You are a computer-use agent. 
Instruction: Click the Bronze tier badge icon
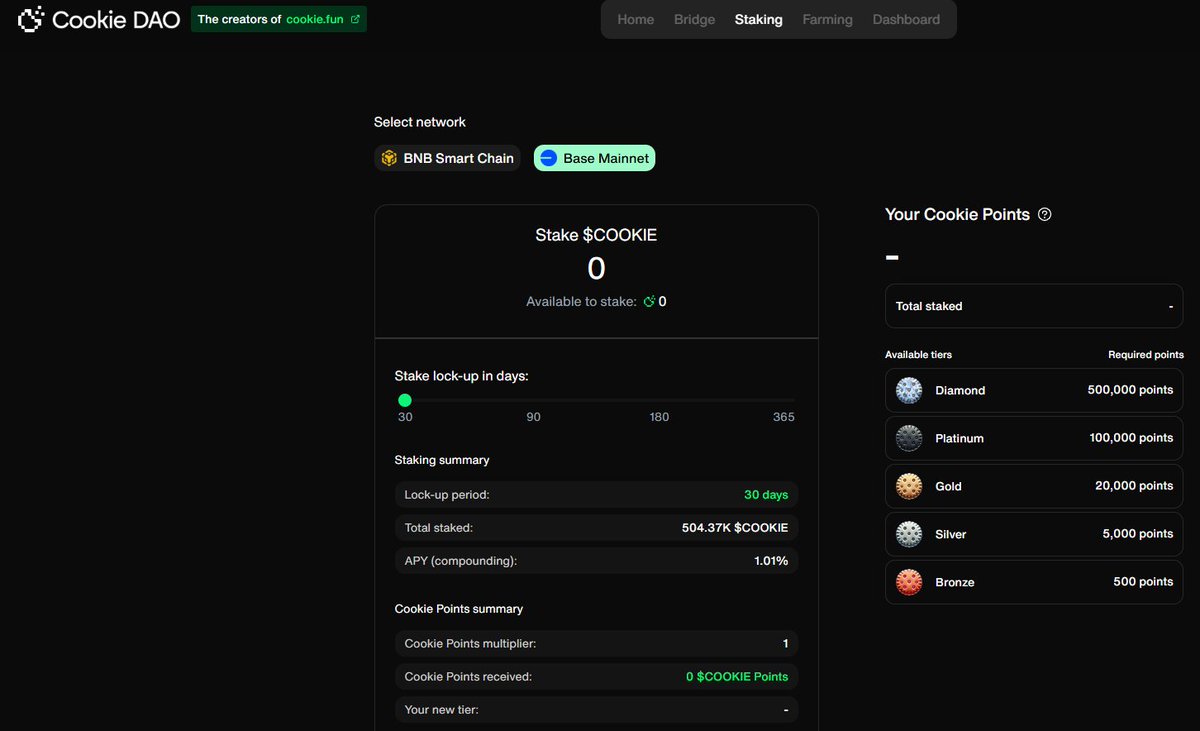click(x=909, y=582)
